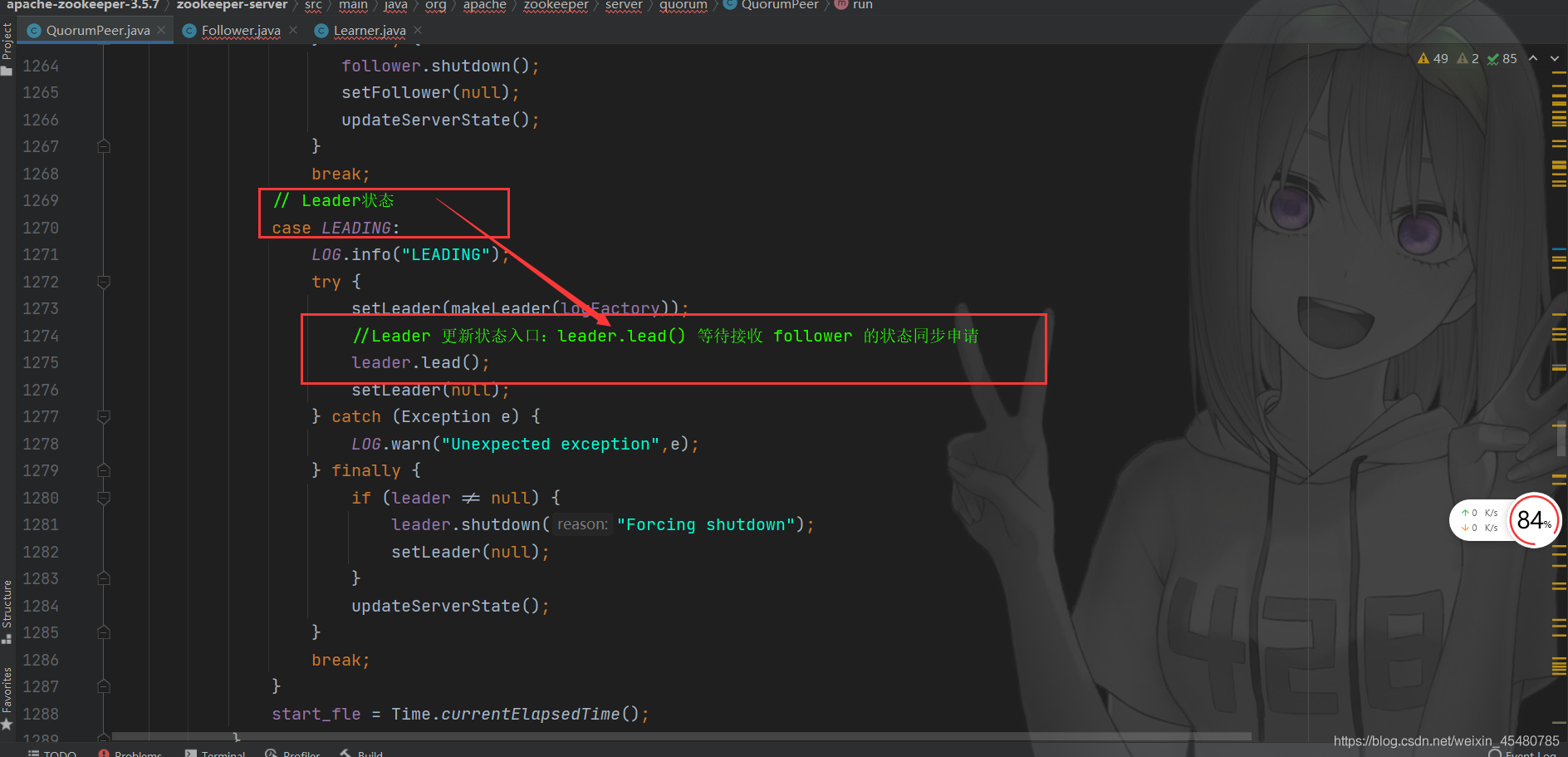
Task: Click 'setLeader(null);' on line 1282
Action: 470,552
